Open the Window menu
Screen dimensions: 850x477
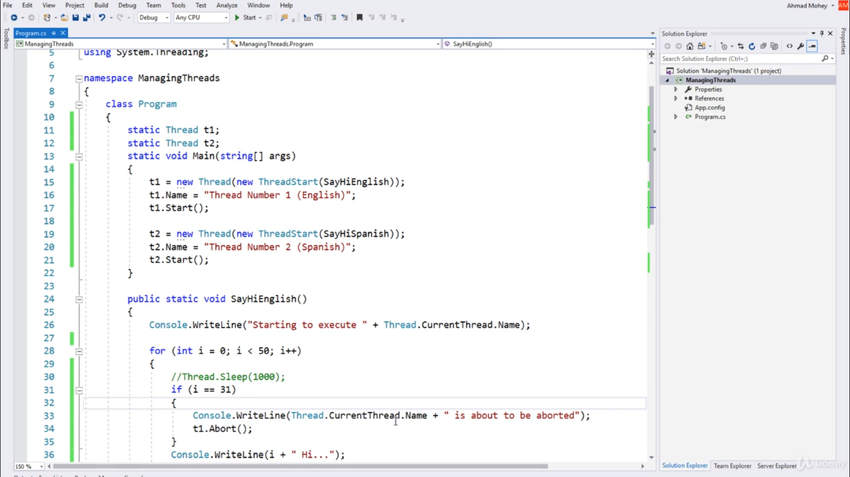(x=259, y=5)
